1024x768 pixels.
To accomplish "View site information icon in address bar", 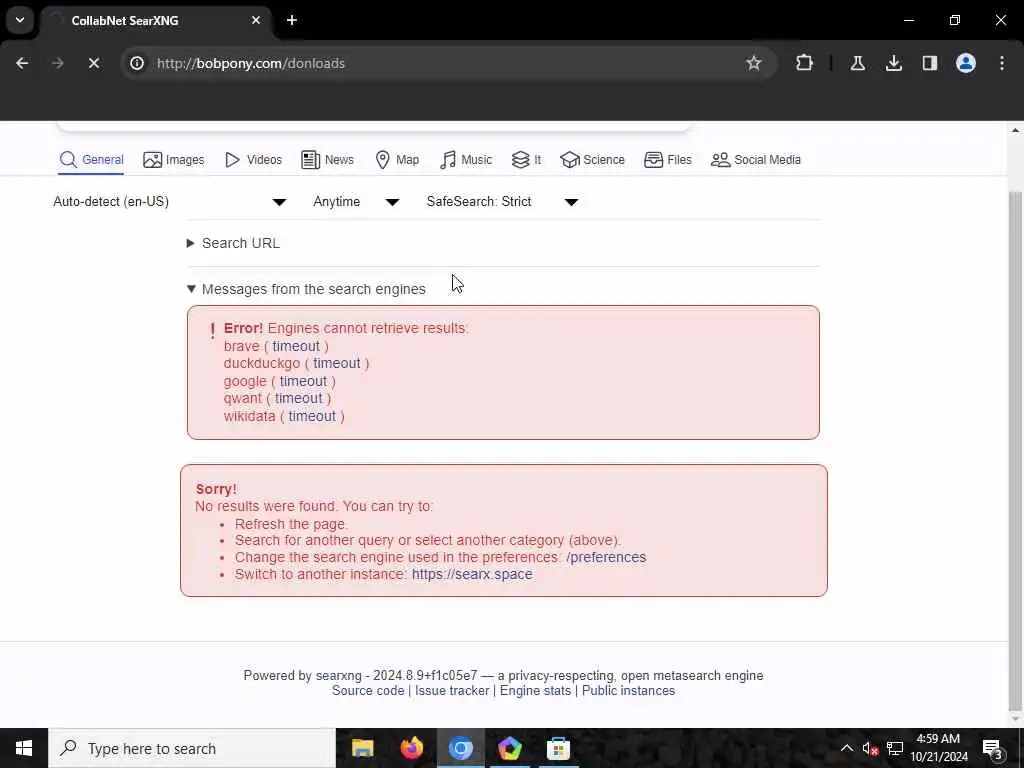I will click(137, 63).
